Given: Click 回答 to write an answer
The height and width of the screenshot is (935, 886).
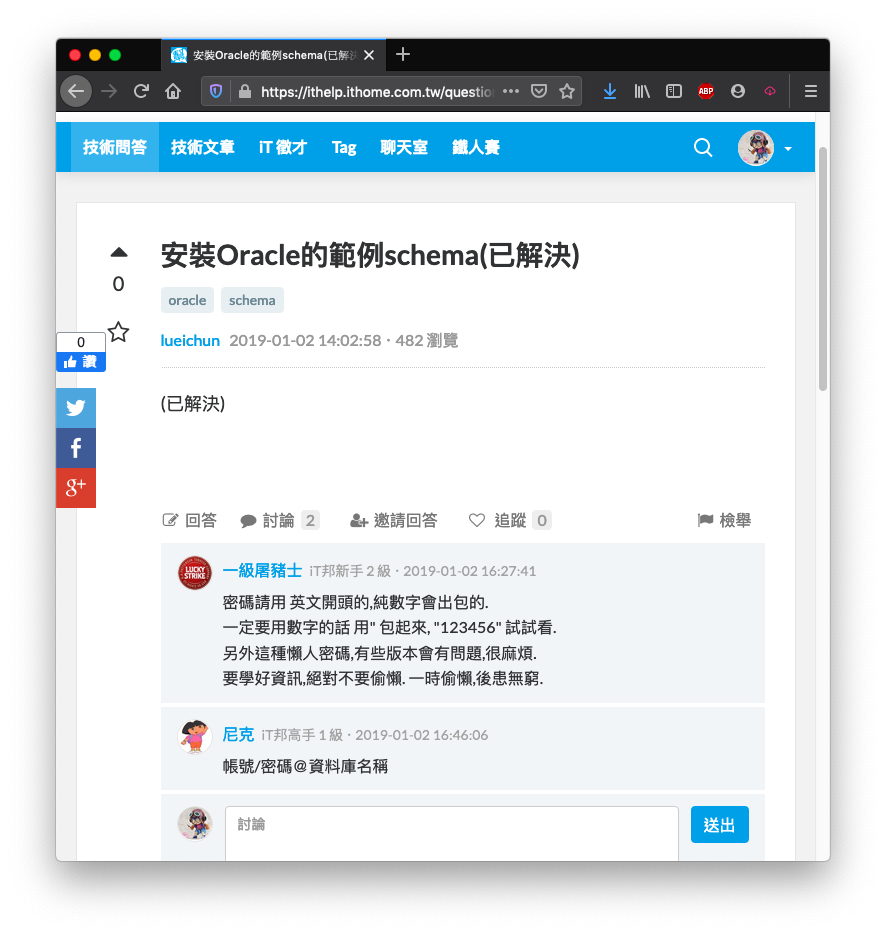Looking at the screenshot, I should pyautogui.click(x=190, y=521).
